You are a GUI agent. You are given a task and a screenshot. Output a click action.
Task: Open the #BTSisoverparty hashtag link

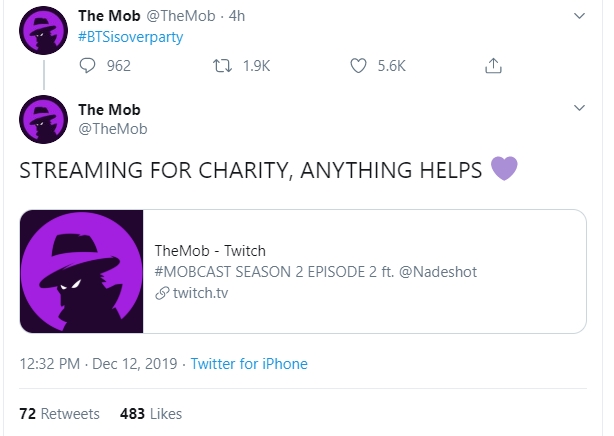coord(131,37)
